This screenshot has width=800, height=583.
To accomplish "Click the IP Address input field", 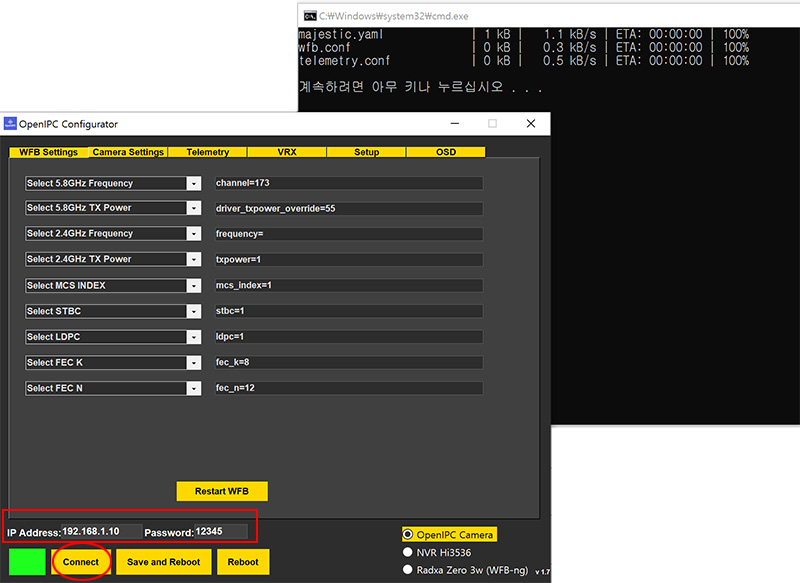I will tap(101, 532).
